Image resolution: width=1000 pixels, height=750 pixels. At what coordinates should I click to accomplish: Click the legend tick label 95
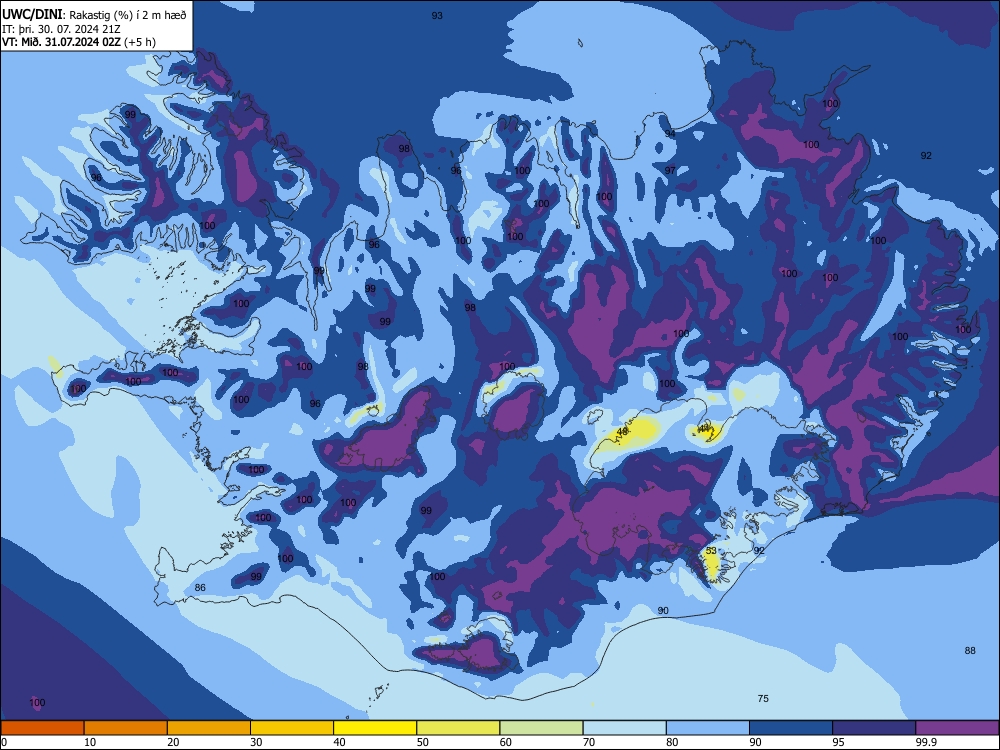click(839, 742)
